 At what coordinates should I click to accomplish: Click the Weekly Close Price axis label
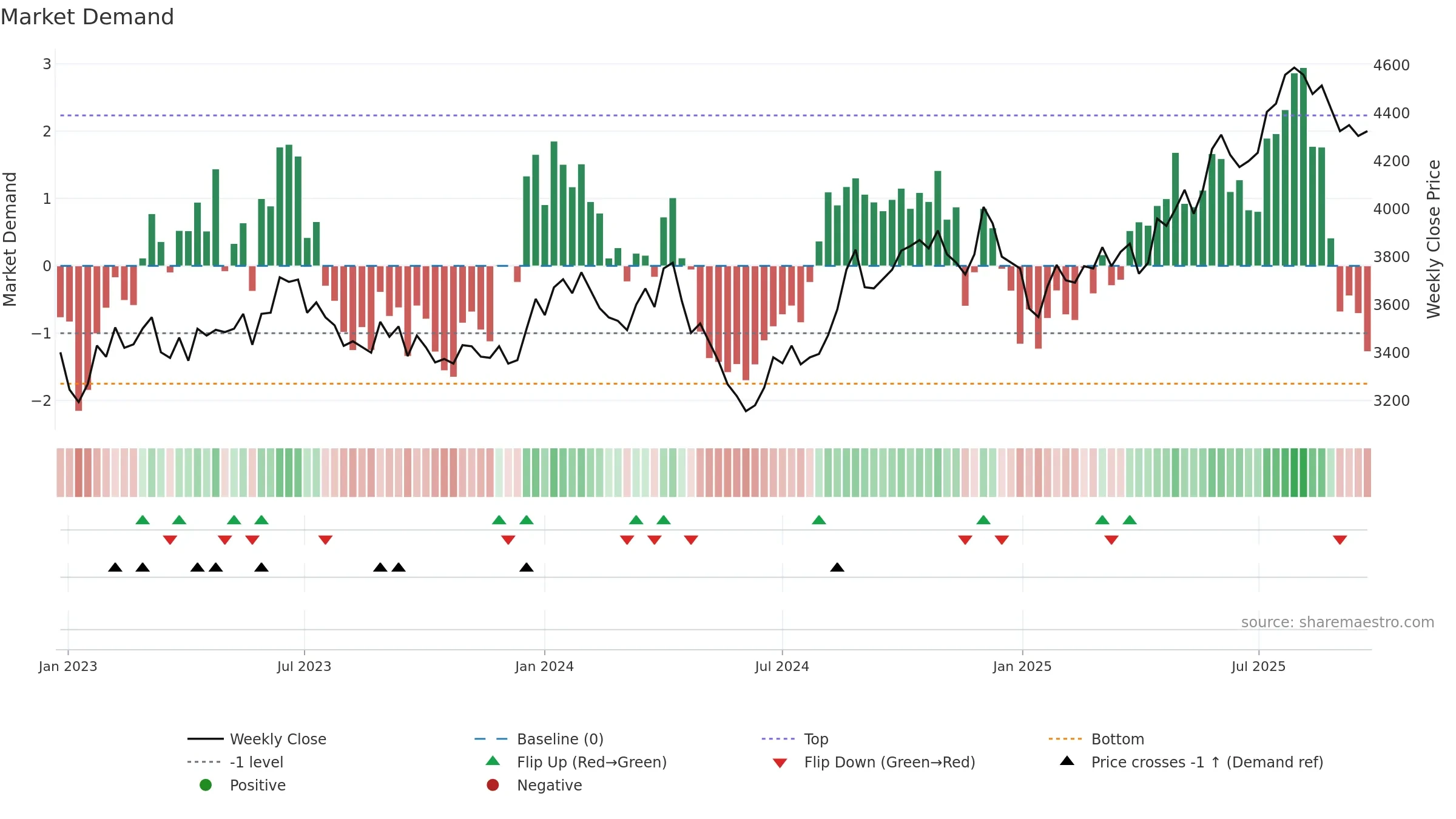(1434, 239)
